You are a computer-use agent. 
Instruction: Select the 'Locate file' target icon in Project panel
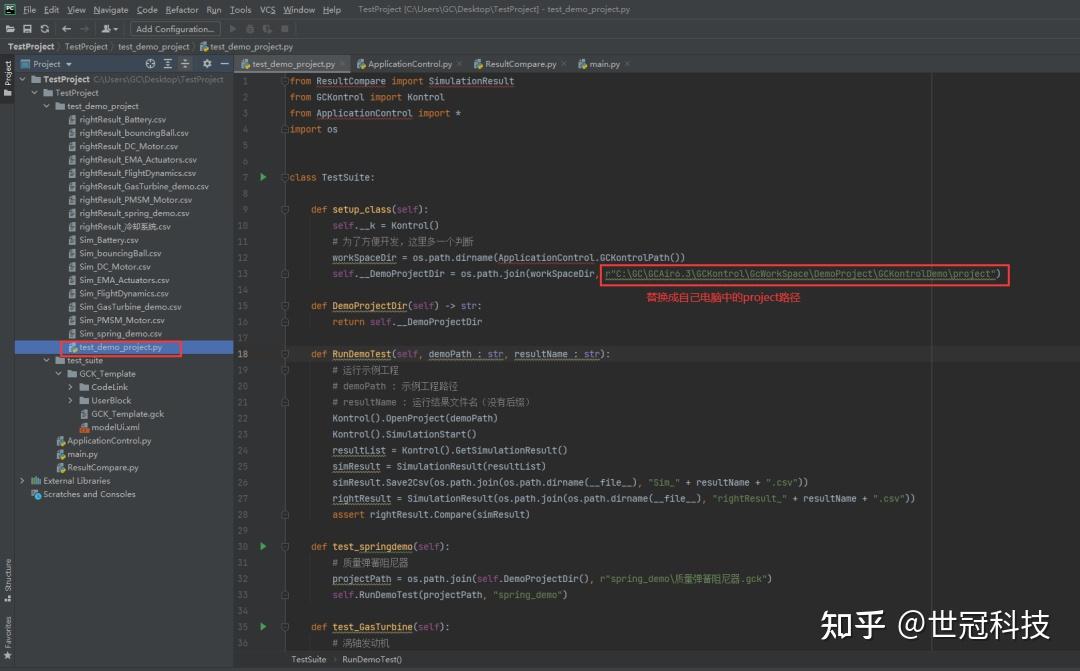[150, 63]
